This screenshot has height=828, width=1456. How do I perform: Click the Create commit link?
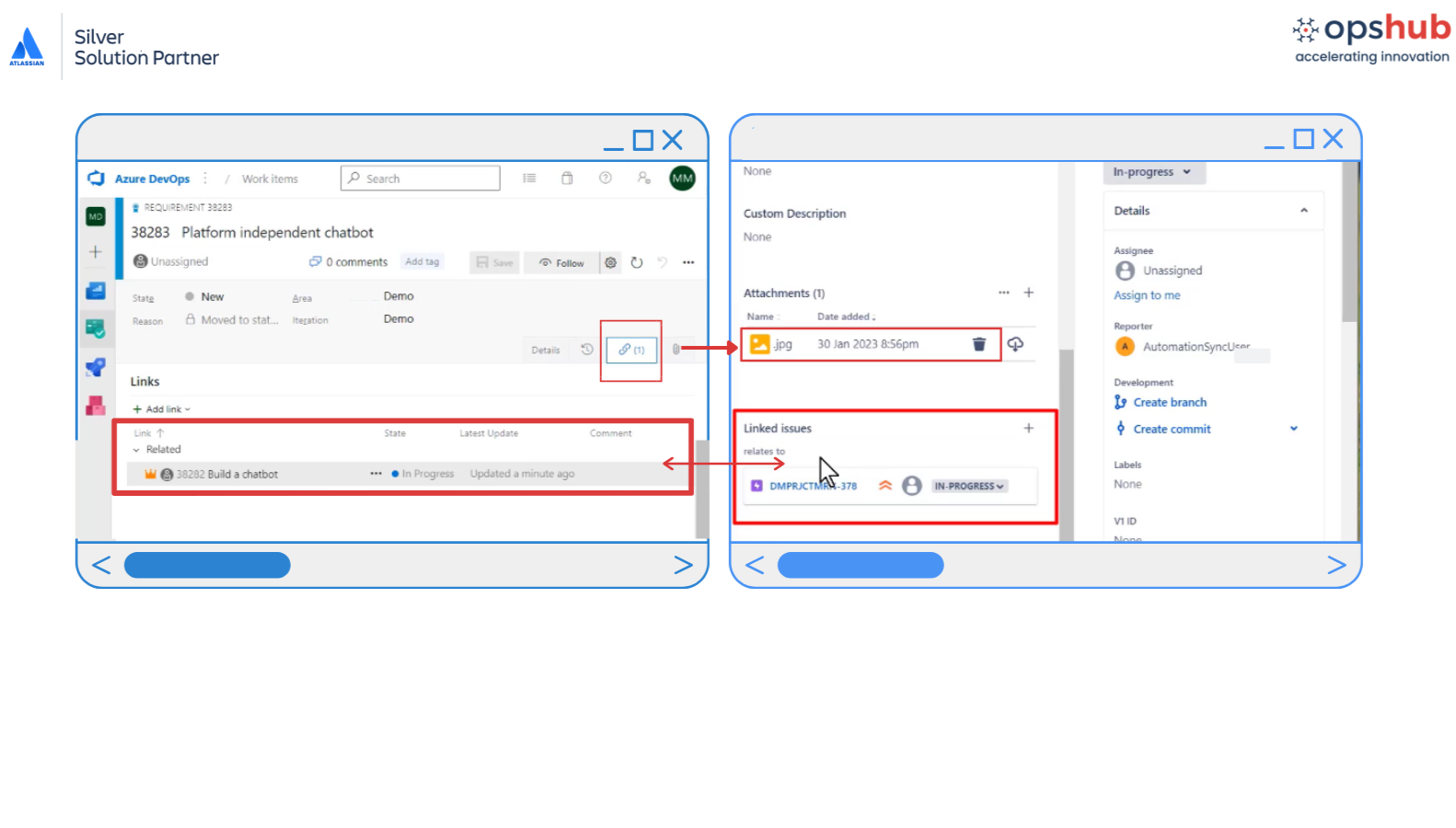coord(1172,429)
